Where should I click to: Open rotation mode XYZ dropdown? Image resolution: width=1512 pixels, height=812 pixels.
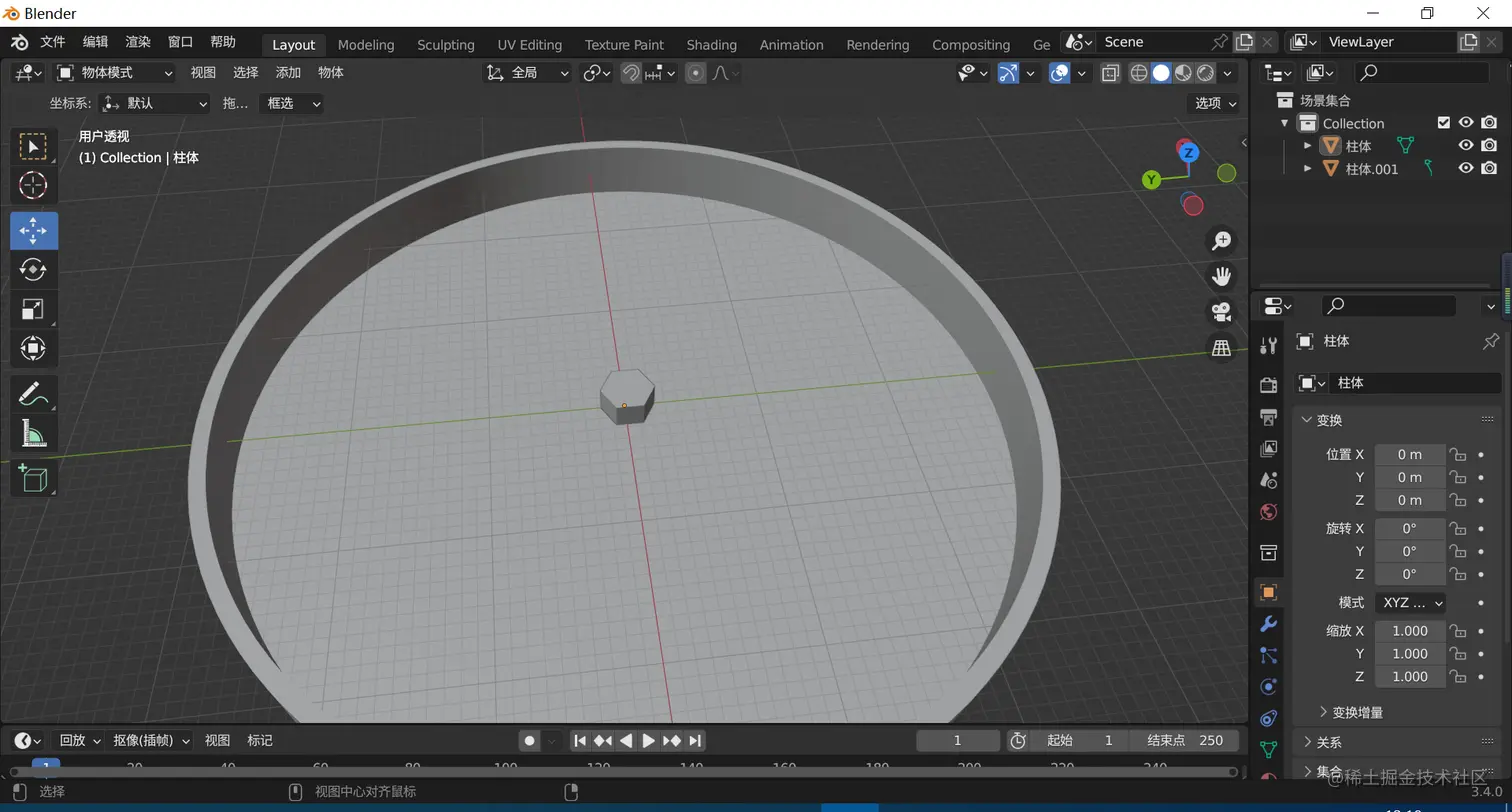click(x=1411, y=603)
